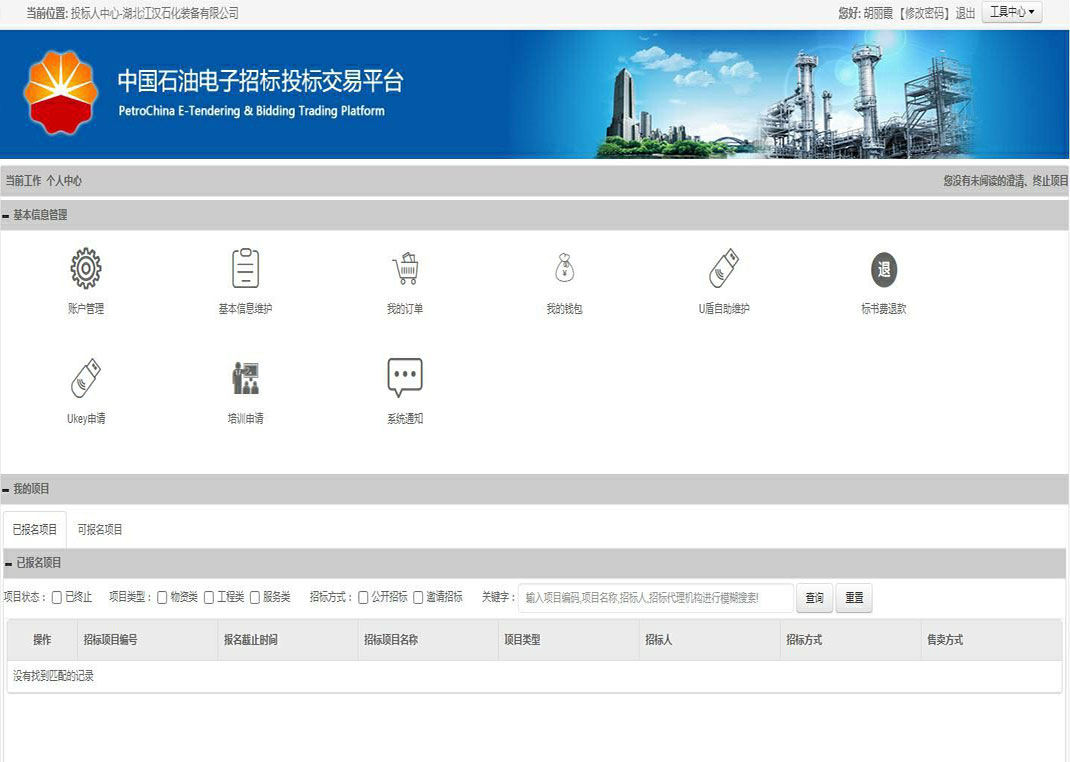The image size is (1070, 762).
Task: Open the 我的订单 shopping cart icon
Action: [405, 268]
